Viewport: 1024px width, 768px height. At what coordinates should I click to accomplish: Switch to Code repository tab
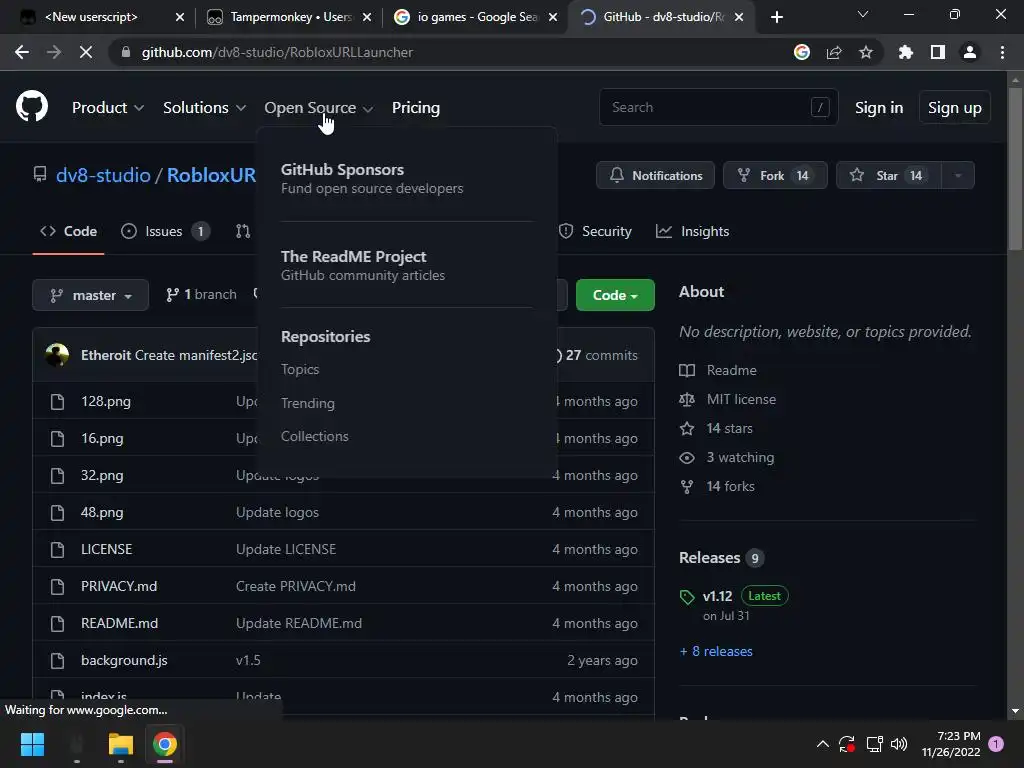tap(69, 231)
